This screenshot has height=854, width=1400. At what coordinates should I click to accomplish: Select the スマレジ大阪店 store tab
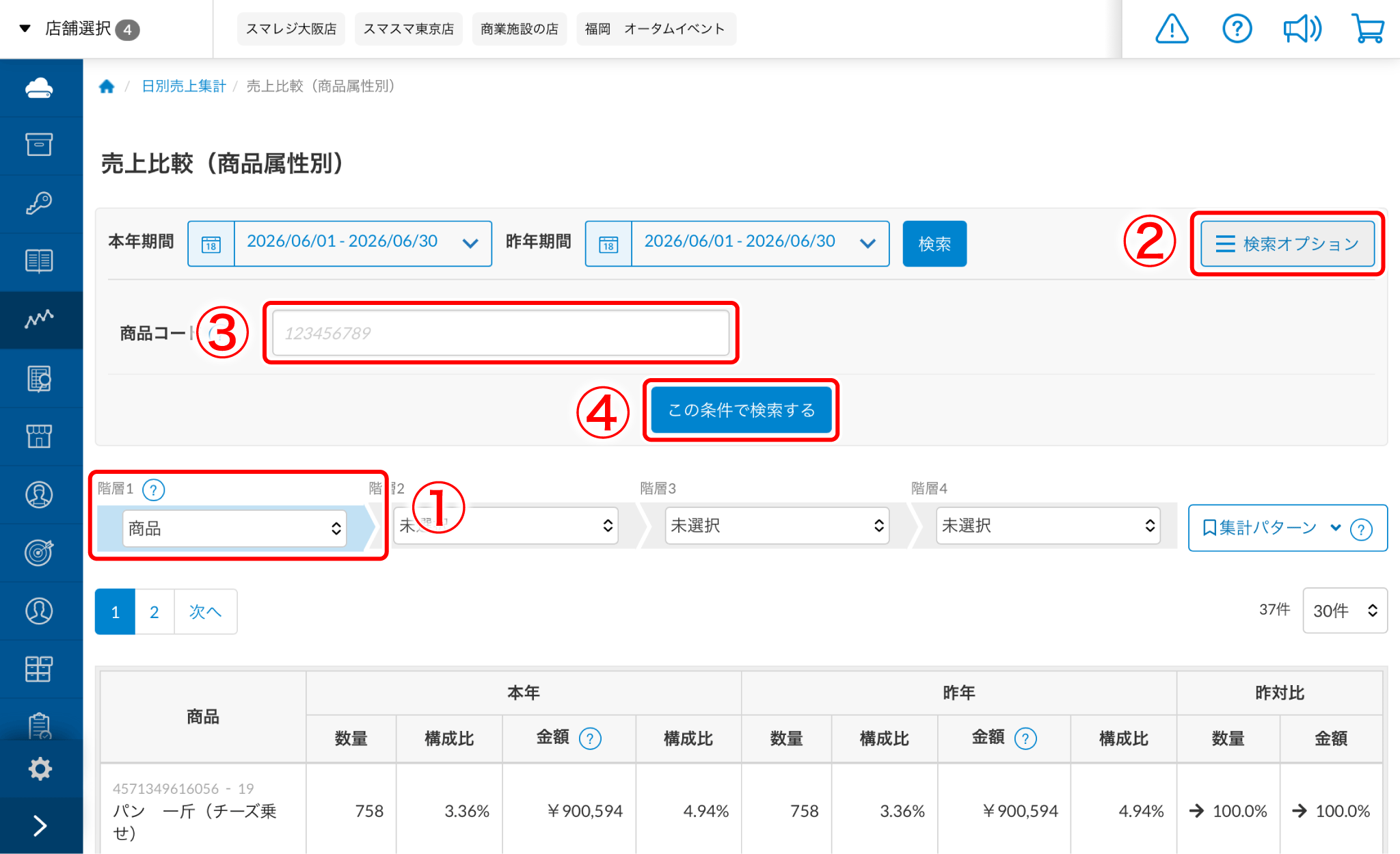(291, 29)
